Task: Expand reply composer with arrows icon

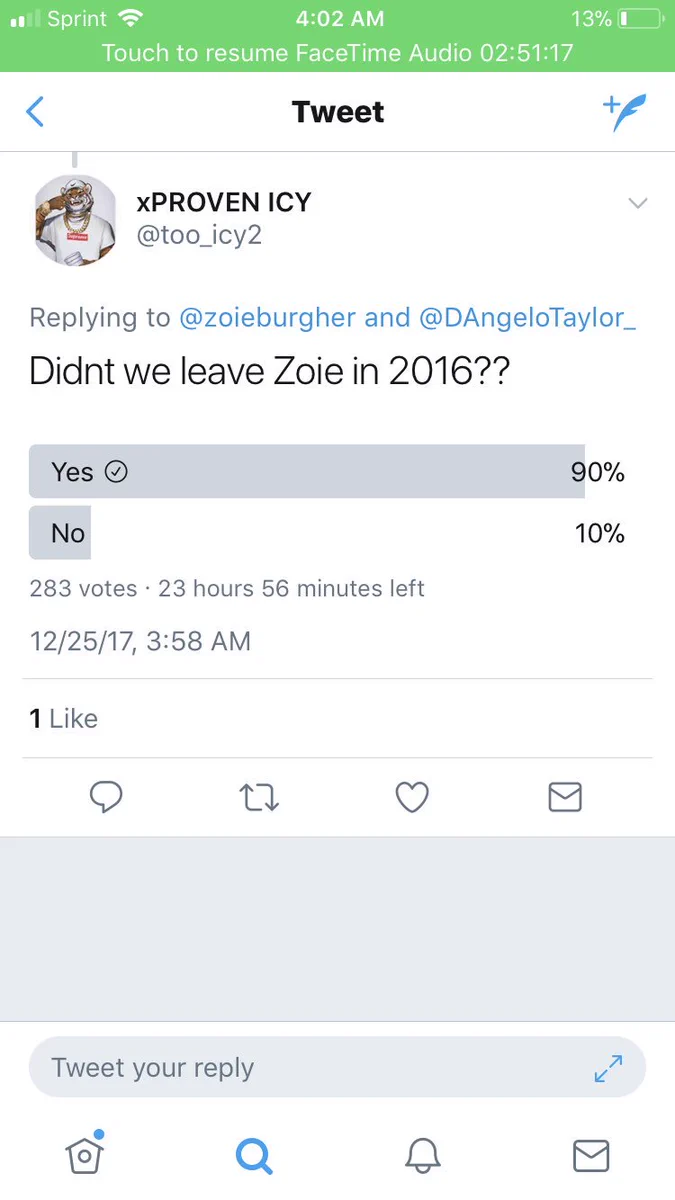Action: click(x=608, y=1068)
